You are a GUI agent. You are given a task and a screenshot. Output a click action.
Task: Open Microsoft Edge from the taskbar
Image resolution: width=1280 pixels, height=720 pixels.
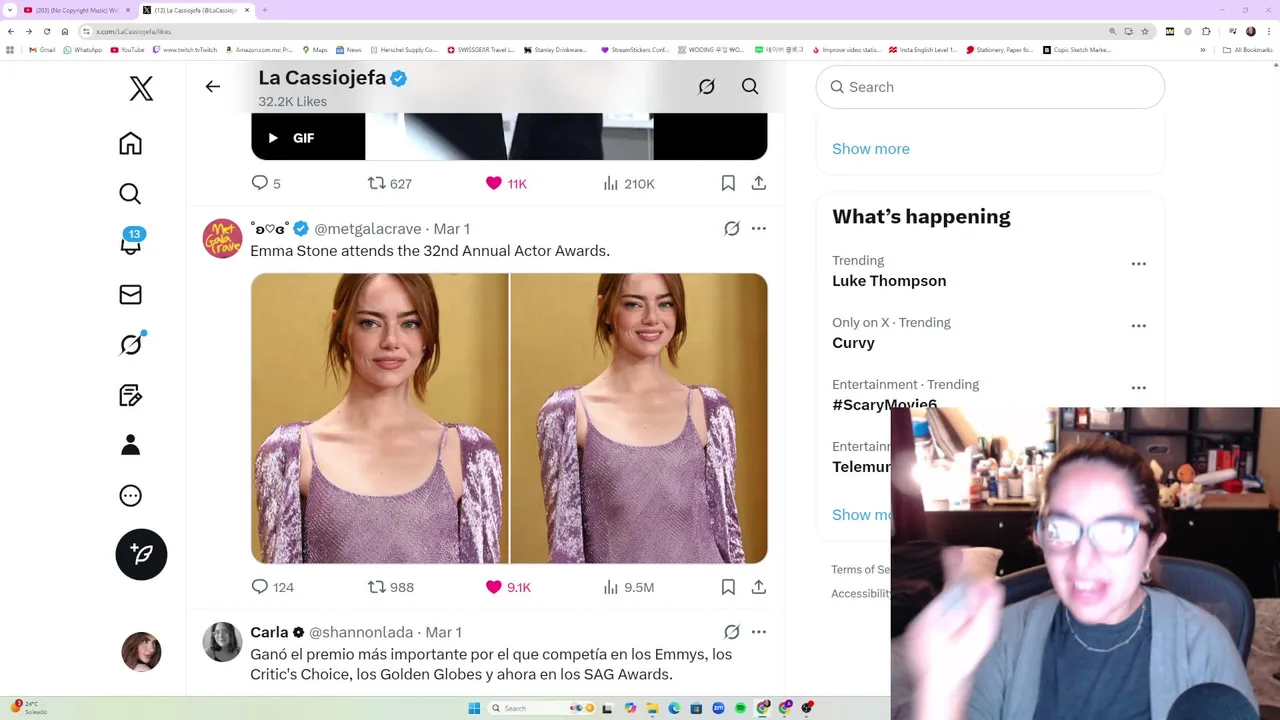[x=674, y=708]
